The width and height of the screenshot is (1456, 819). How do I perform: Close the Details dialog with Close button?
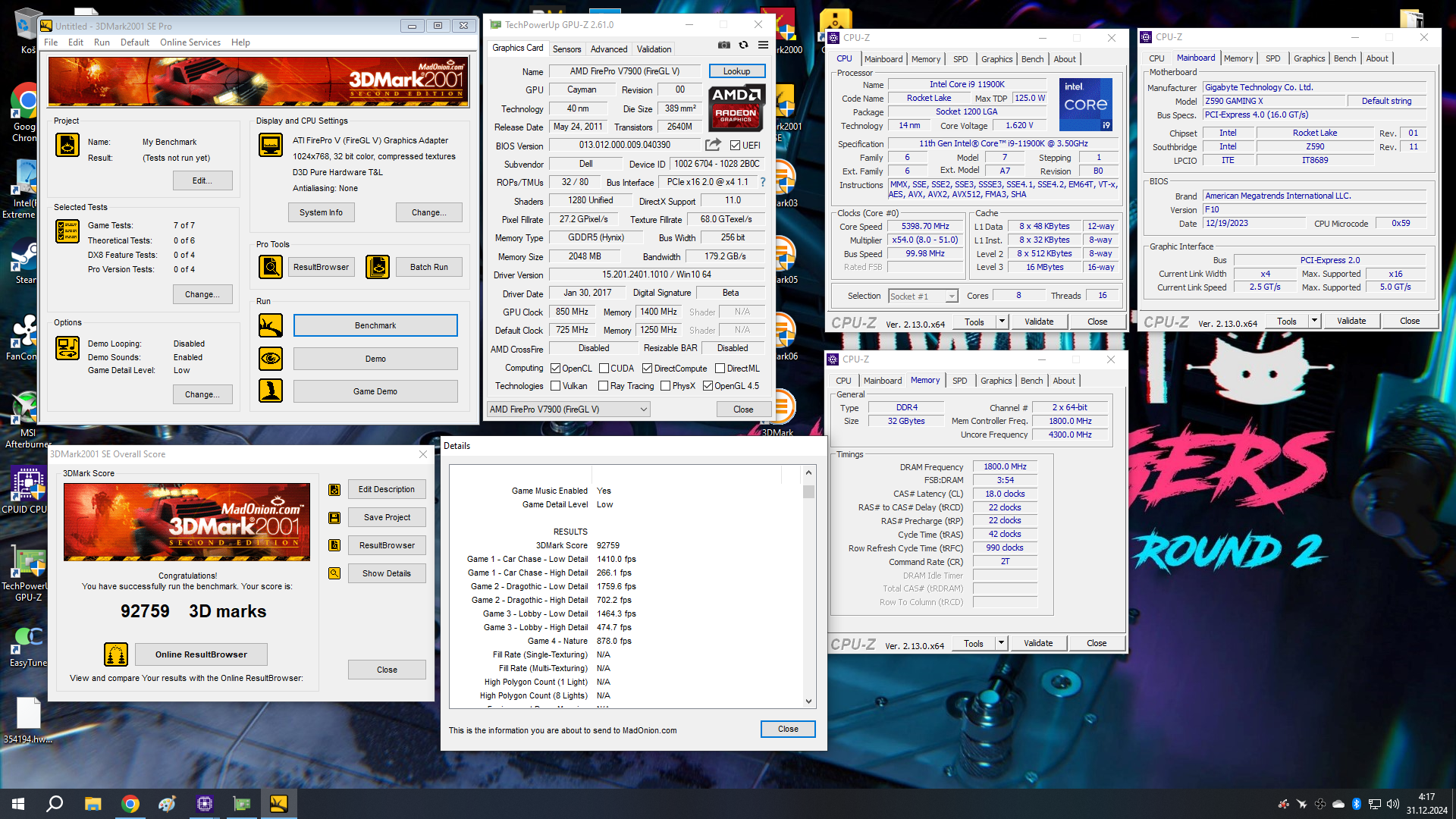788,729
